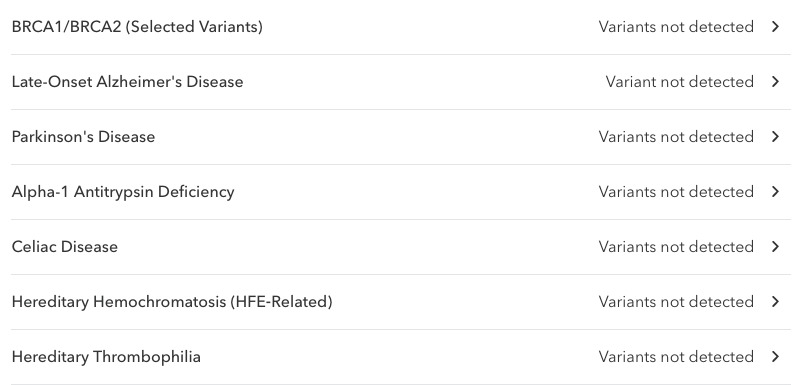Expand the Celiac Disease row chevron
Viewport: 804px width, 385px height.
(x=776, y=247)
